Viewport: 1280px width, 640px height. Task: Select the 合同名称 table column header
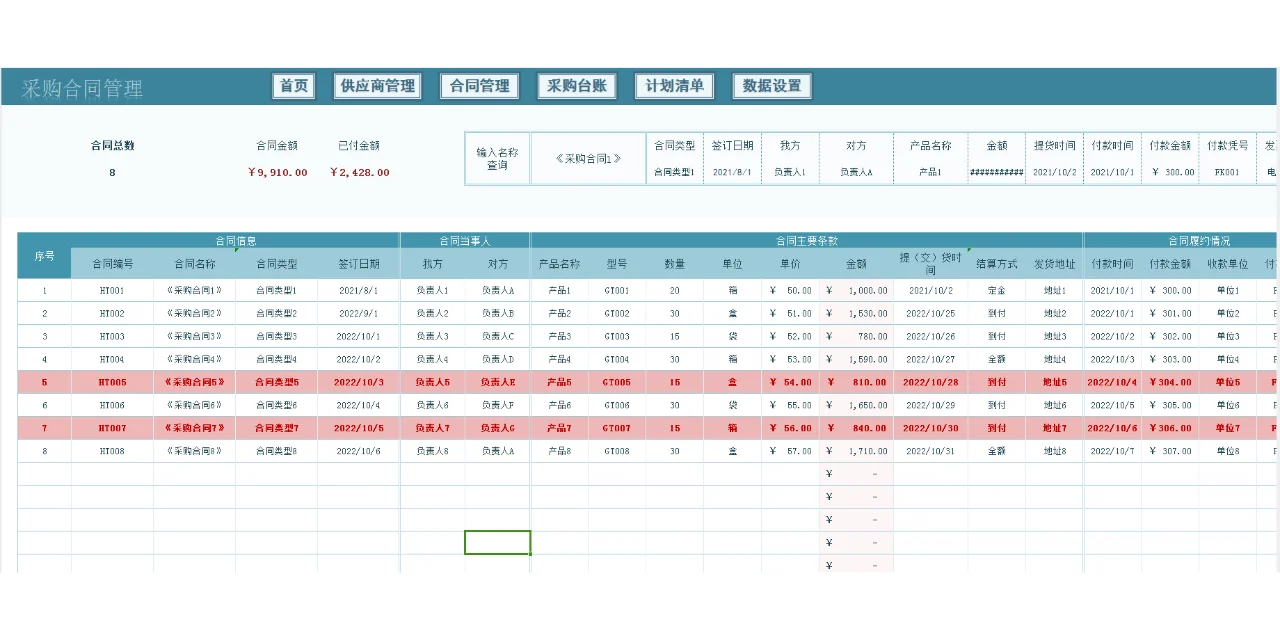point(194,264)
